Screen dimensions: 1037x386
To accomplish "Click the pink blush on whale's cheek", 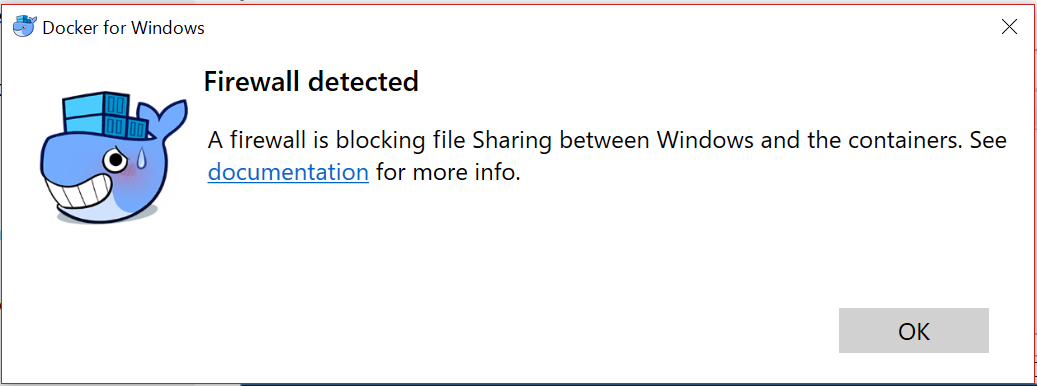I will pyautogui.click(x=130, y=172).
